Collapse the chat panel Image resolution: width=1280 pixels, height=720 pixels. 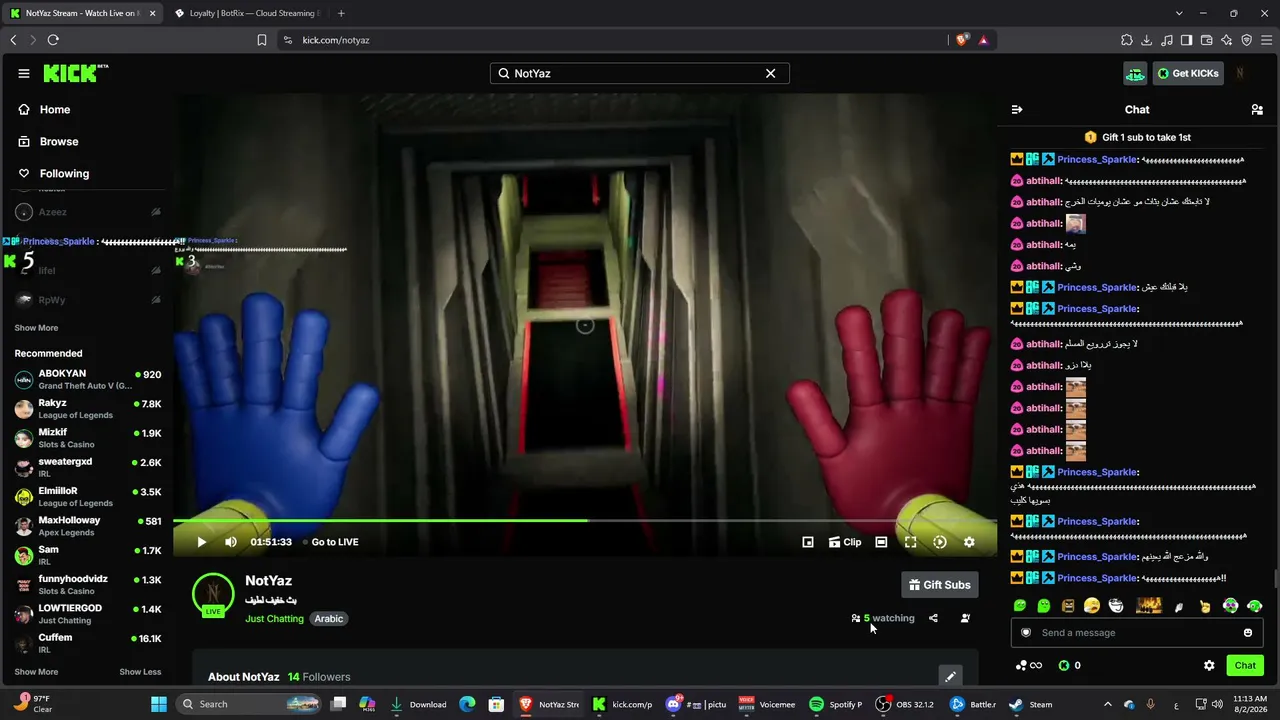pyautogui.click(x=1017, y=110)
